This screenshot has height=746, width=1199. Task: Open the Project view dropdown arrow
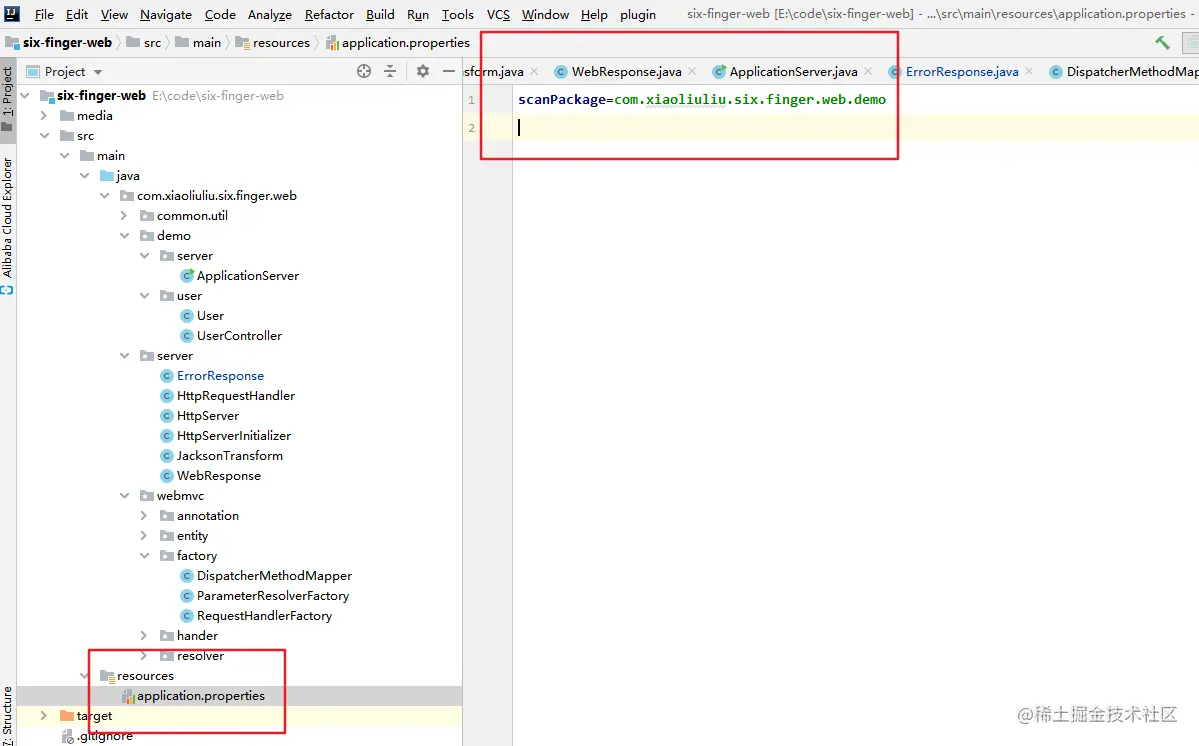tap(98, 72)
